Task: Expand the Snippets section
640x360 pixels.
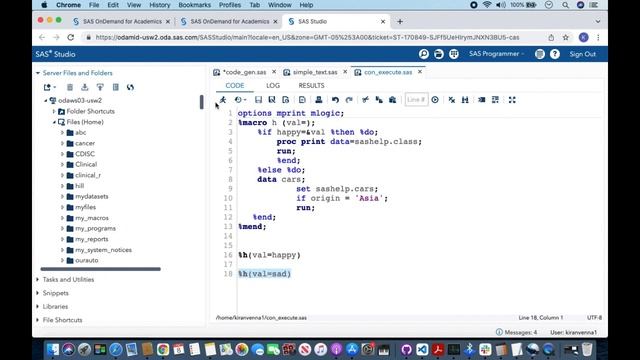Action: tap(38, 293)
